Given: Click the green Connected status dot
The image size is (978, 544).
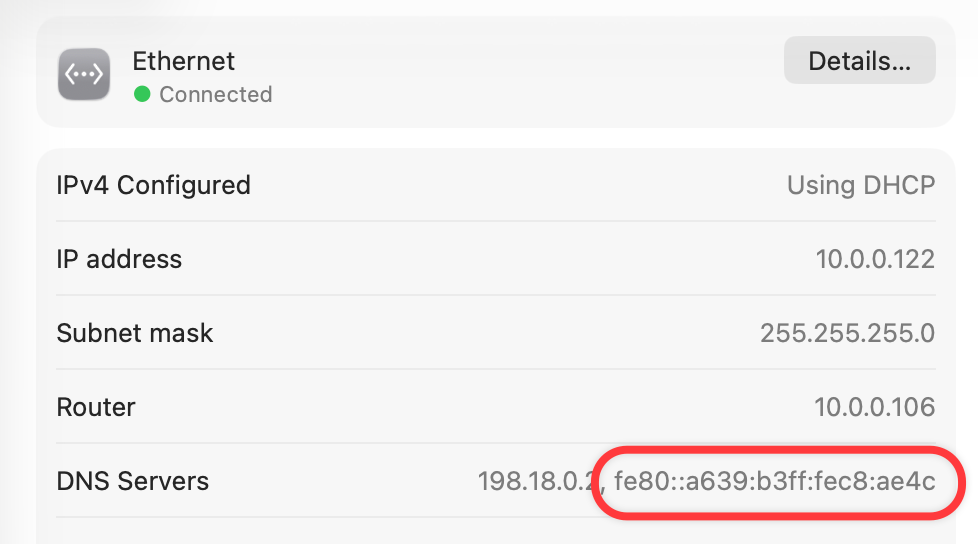Looking at the screenshot, I should click(x=142, y=94).
